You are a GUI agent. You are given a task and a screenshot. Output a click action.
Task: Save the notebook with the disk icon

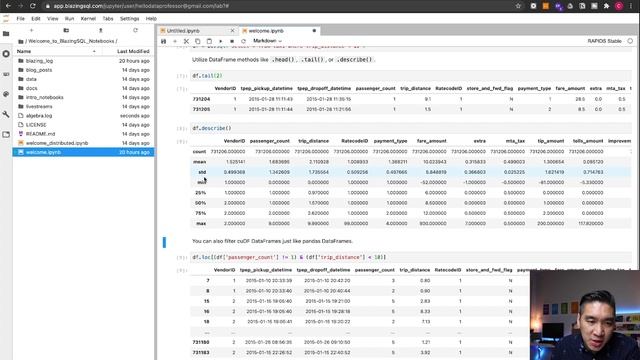164,41
